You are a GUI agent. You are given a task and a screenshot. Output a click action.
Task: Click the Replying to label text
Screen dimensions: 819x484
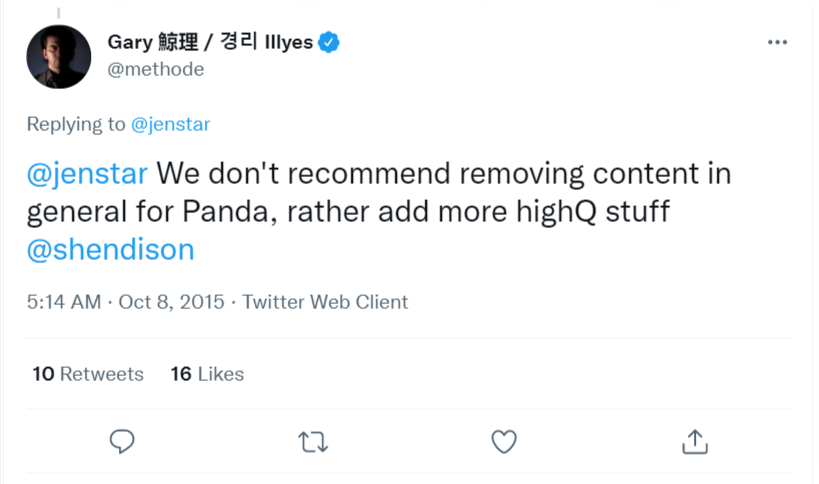[76, 124]
